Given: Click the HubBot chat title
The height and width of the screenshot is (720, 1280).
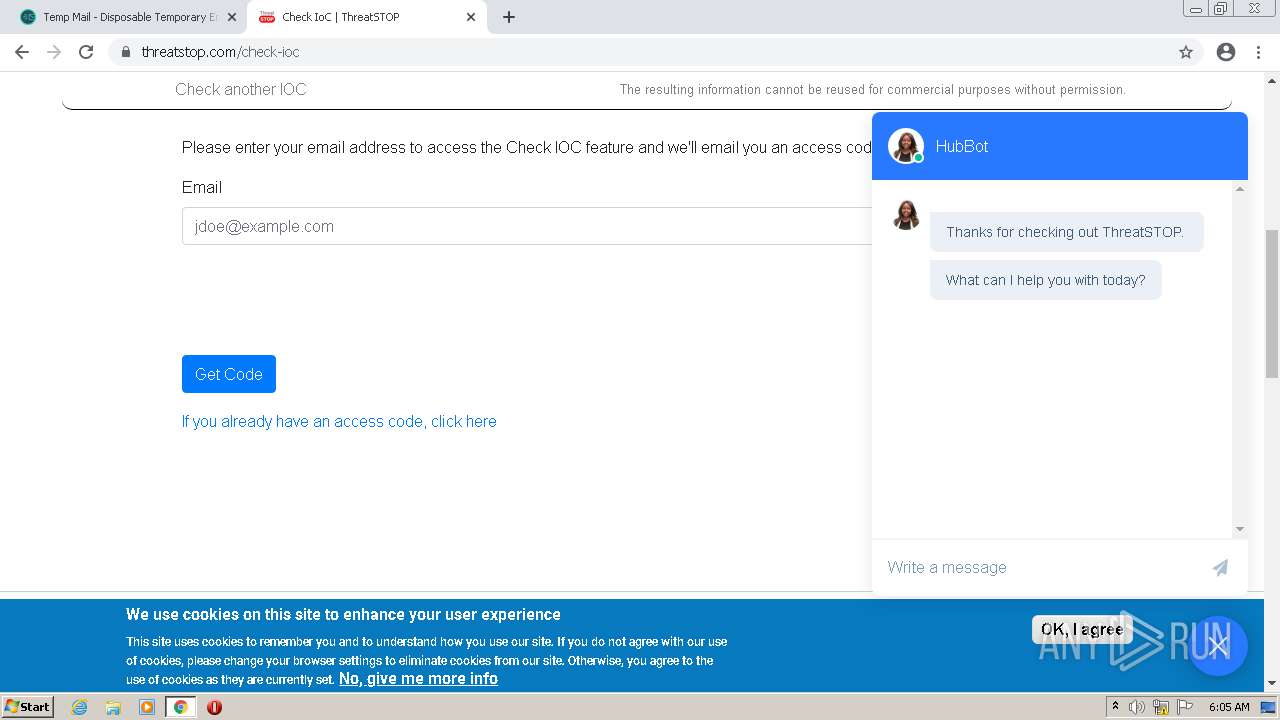Looking at the screenshot, I should pyautogui.click(x=962, y=146).
